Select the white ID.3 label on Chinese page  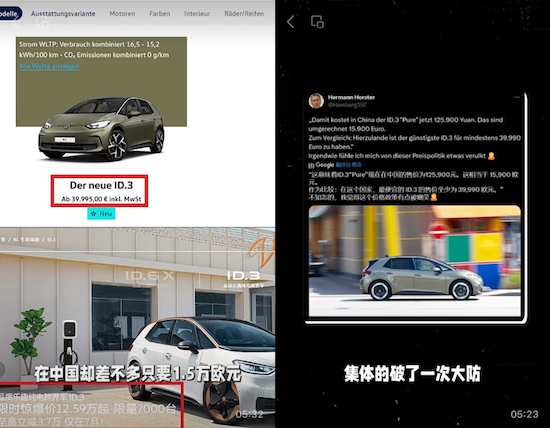pyautogui.click(x=243, y=276)
